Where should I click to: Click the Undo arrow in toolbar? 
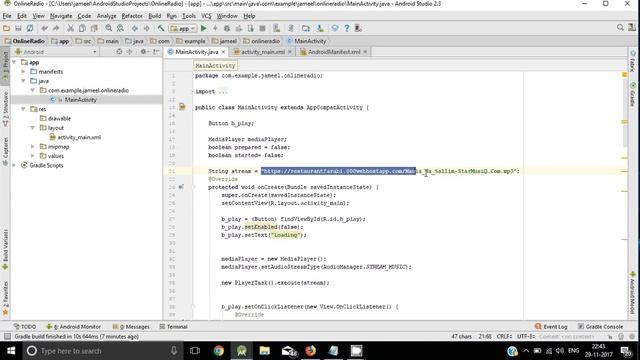click(44, 28)
